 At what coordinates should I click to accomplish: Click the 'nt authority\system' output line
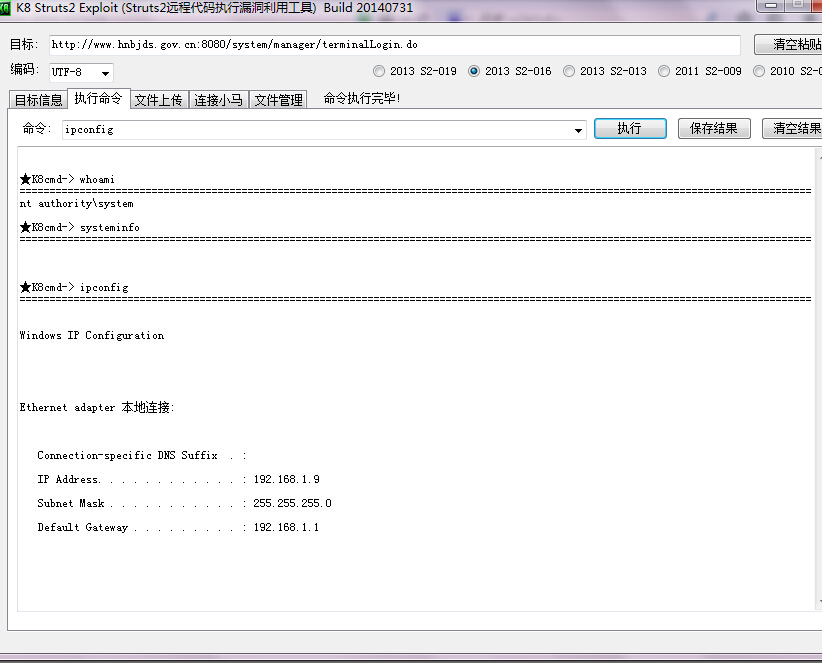77,203
